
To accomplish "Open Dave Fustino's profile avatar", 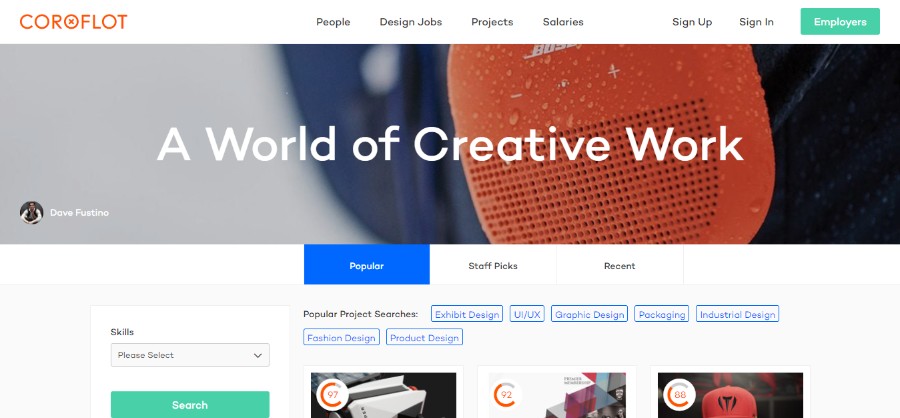I will [32, 212].
